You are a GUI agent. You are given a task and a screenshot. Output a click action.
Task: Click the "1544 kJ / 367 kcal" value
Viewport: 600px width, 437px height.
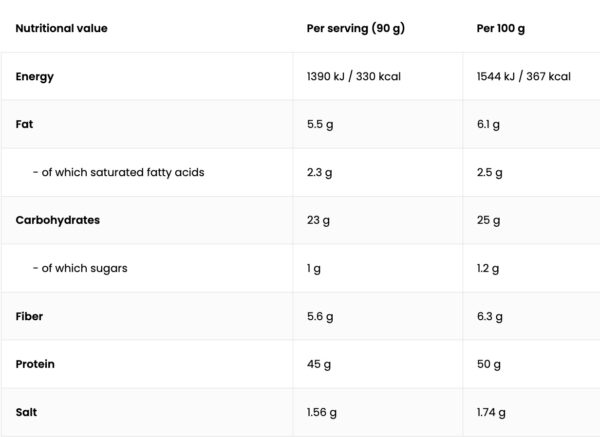(524, 76)
